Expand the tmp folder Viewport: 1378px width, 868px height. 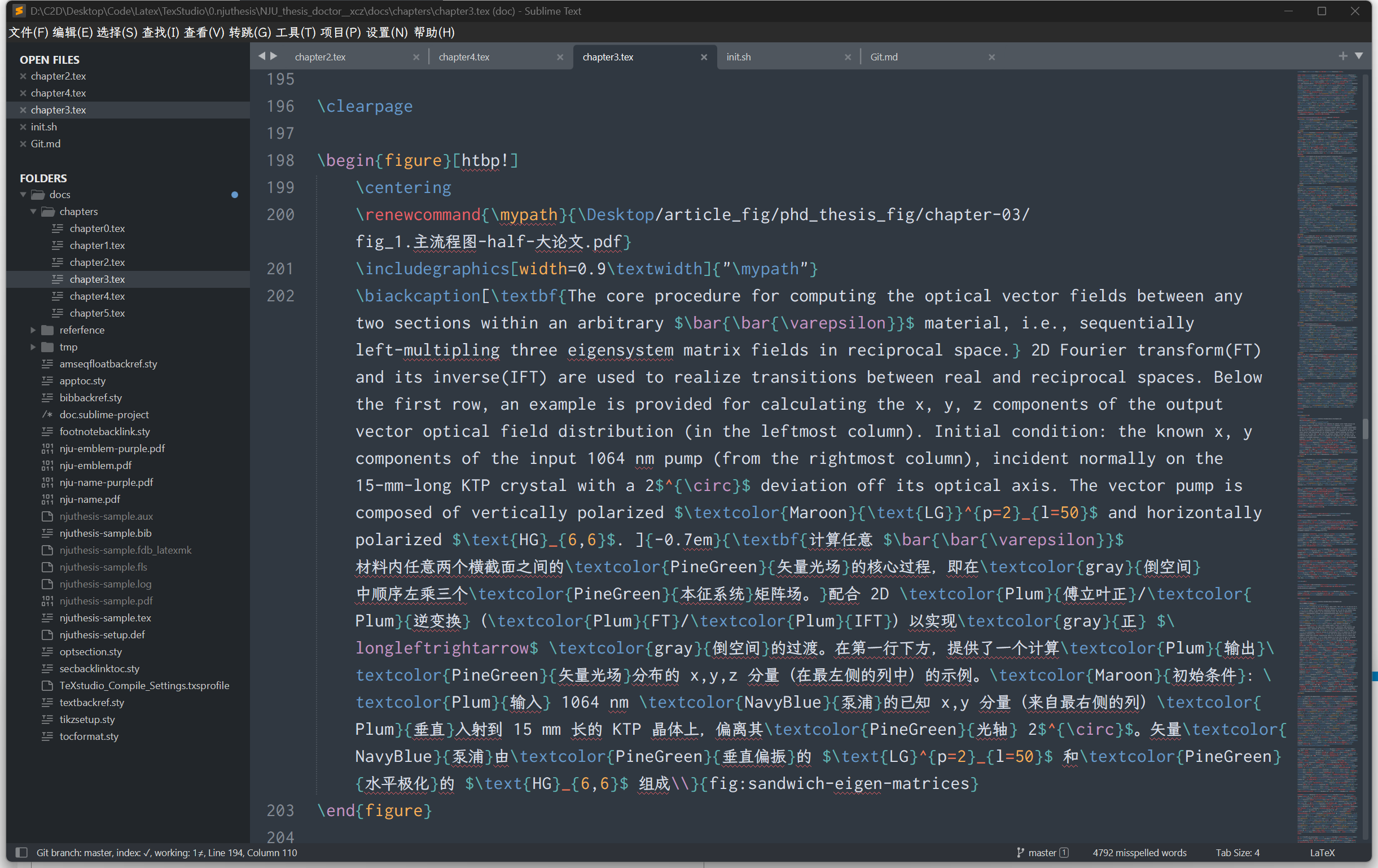pyautogui.click(x=33, y=347)
